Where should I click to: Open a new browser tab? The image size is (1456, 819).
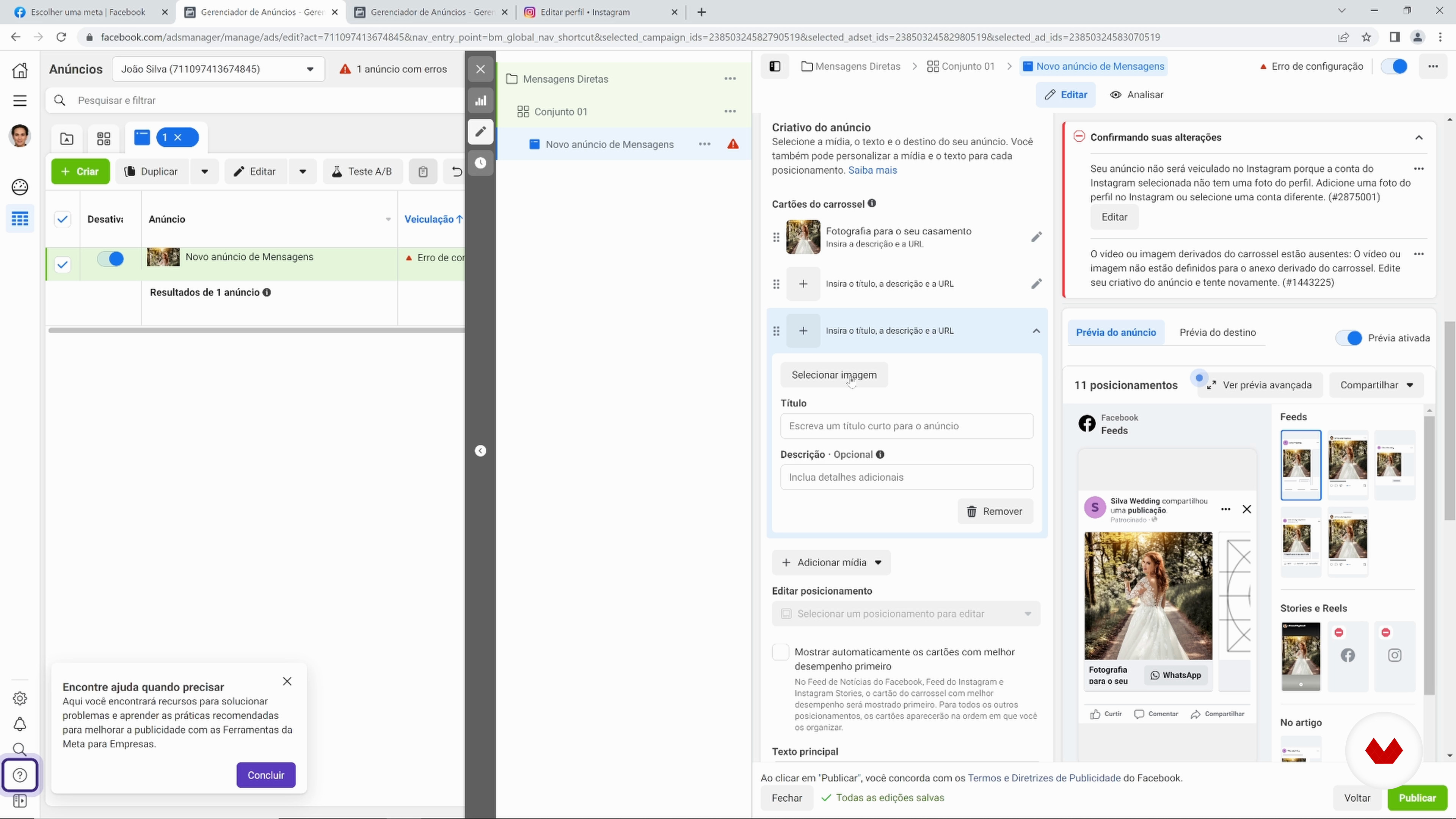701,12
